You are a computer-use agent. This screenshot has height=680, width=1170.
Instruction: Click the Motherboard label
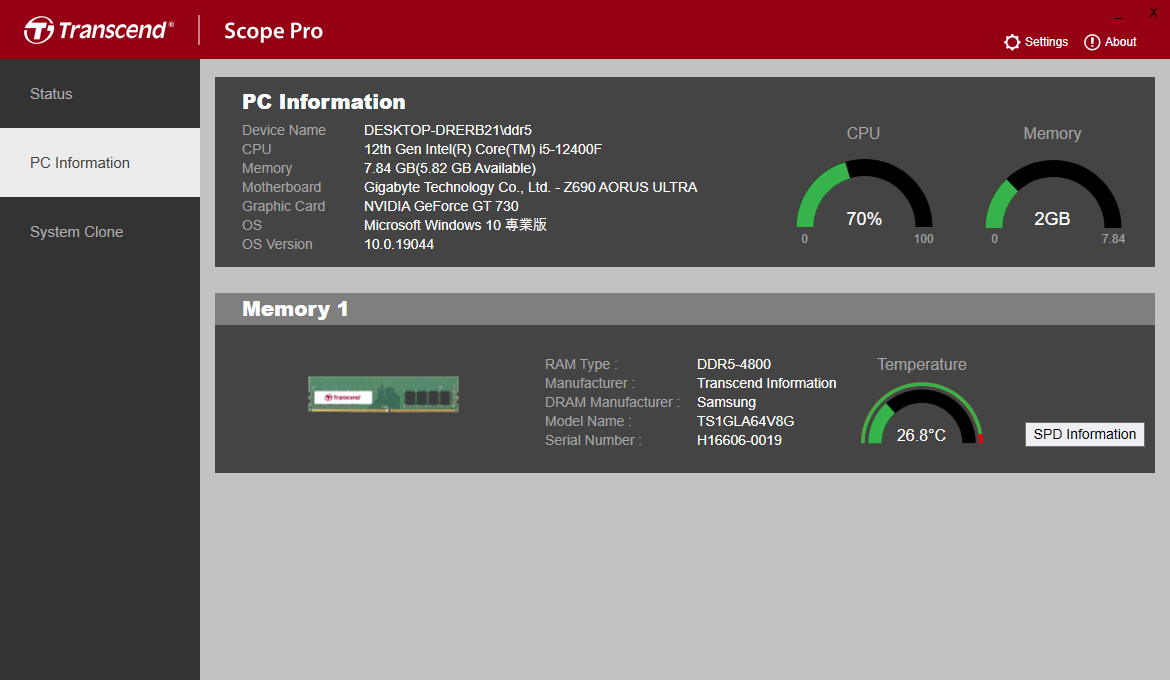tap(281, 187)
